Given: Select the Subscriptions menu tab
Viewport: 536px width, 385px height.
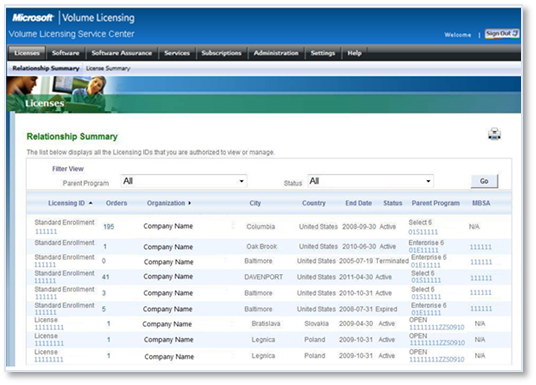Looking at the screenshot, I should coord(221,53).
